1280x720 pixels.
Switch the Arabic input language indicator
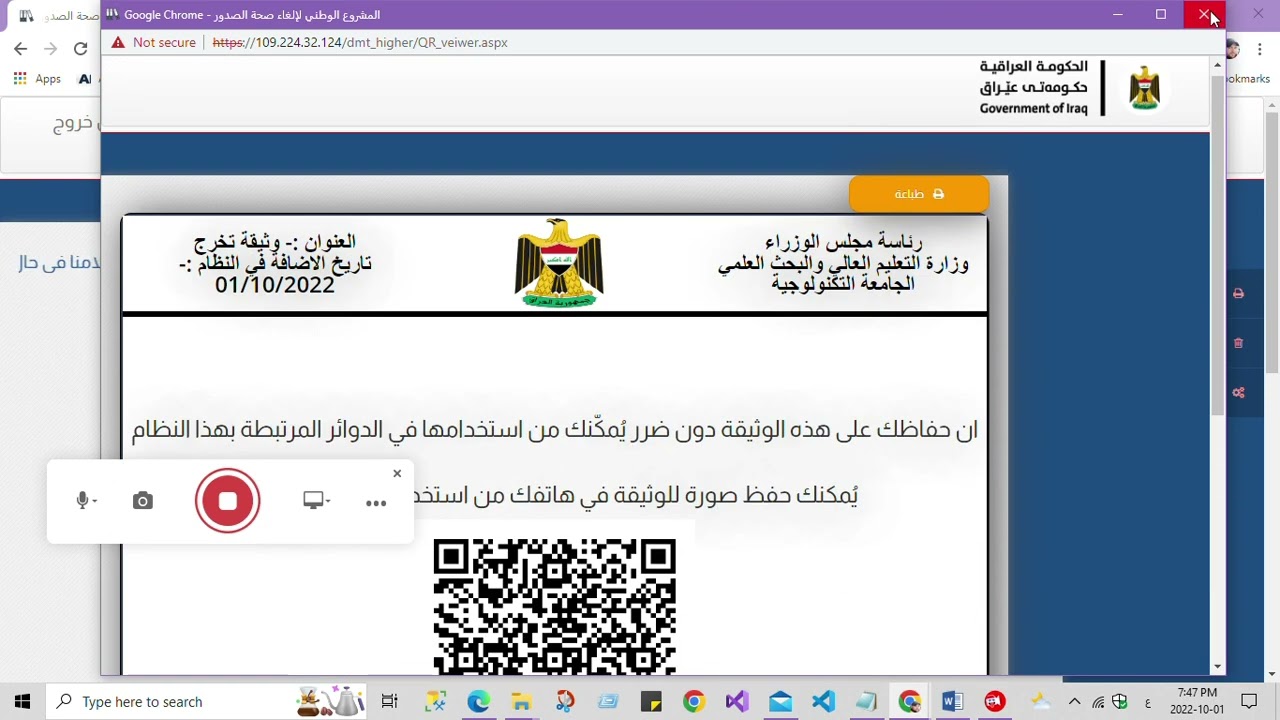pyautogui.click(x=1147, y=701)
